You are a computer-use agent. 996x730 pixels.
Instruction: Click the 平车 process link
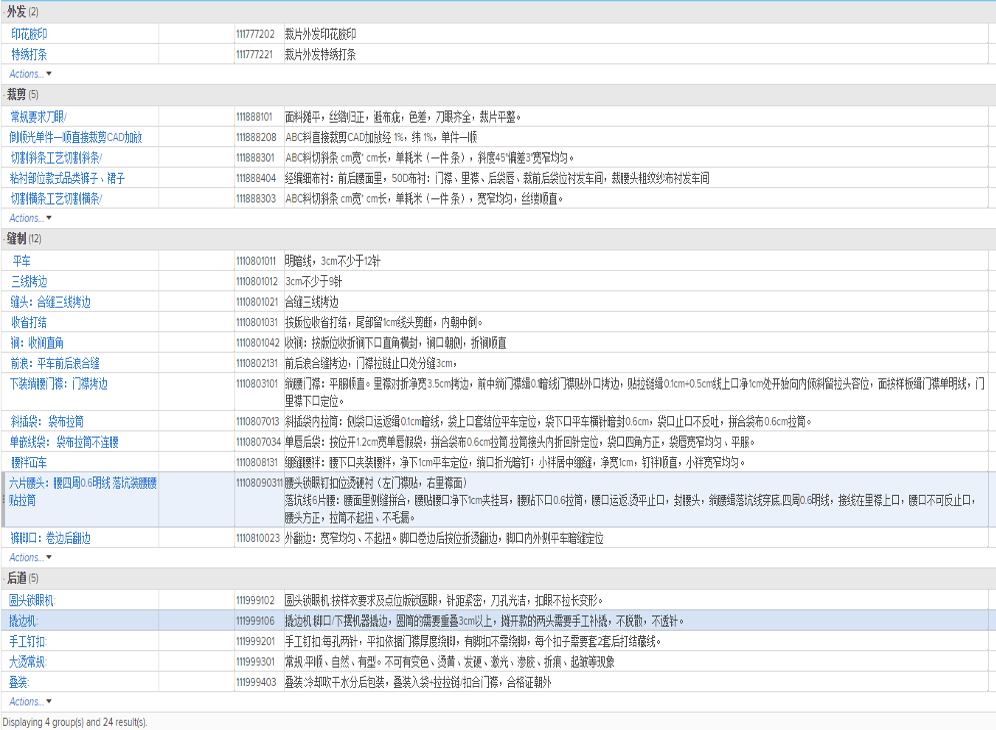pos(21,261)
